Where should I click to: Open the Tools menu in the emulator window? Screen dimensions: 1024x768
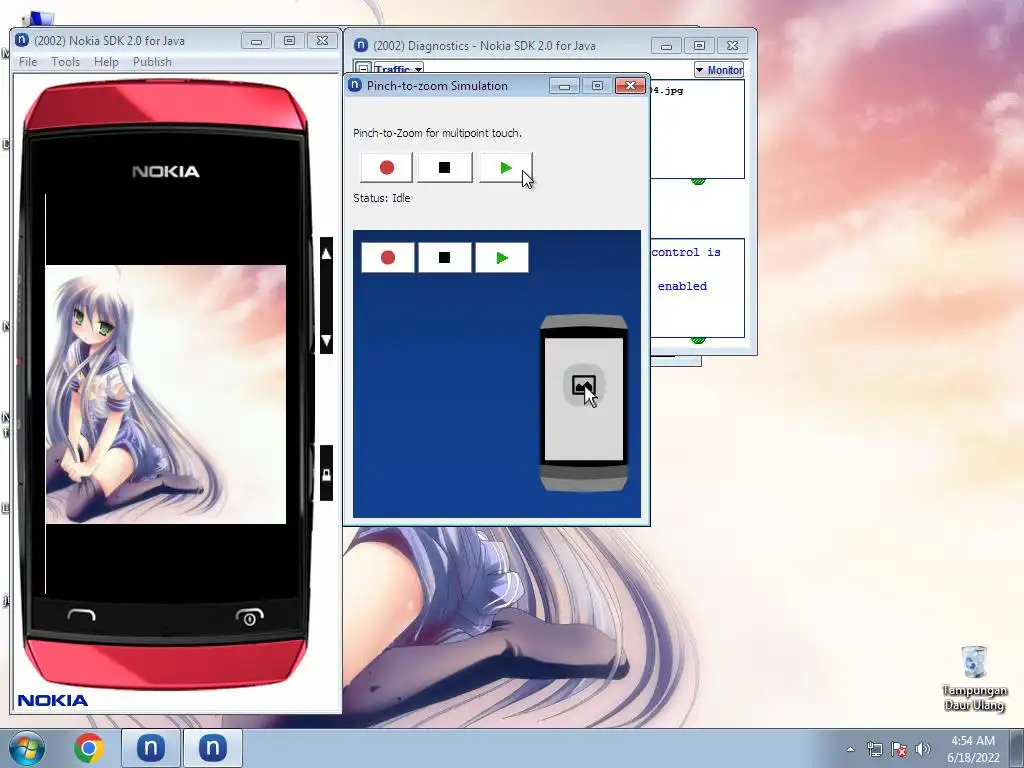(65, 61)
